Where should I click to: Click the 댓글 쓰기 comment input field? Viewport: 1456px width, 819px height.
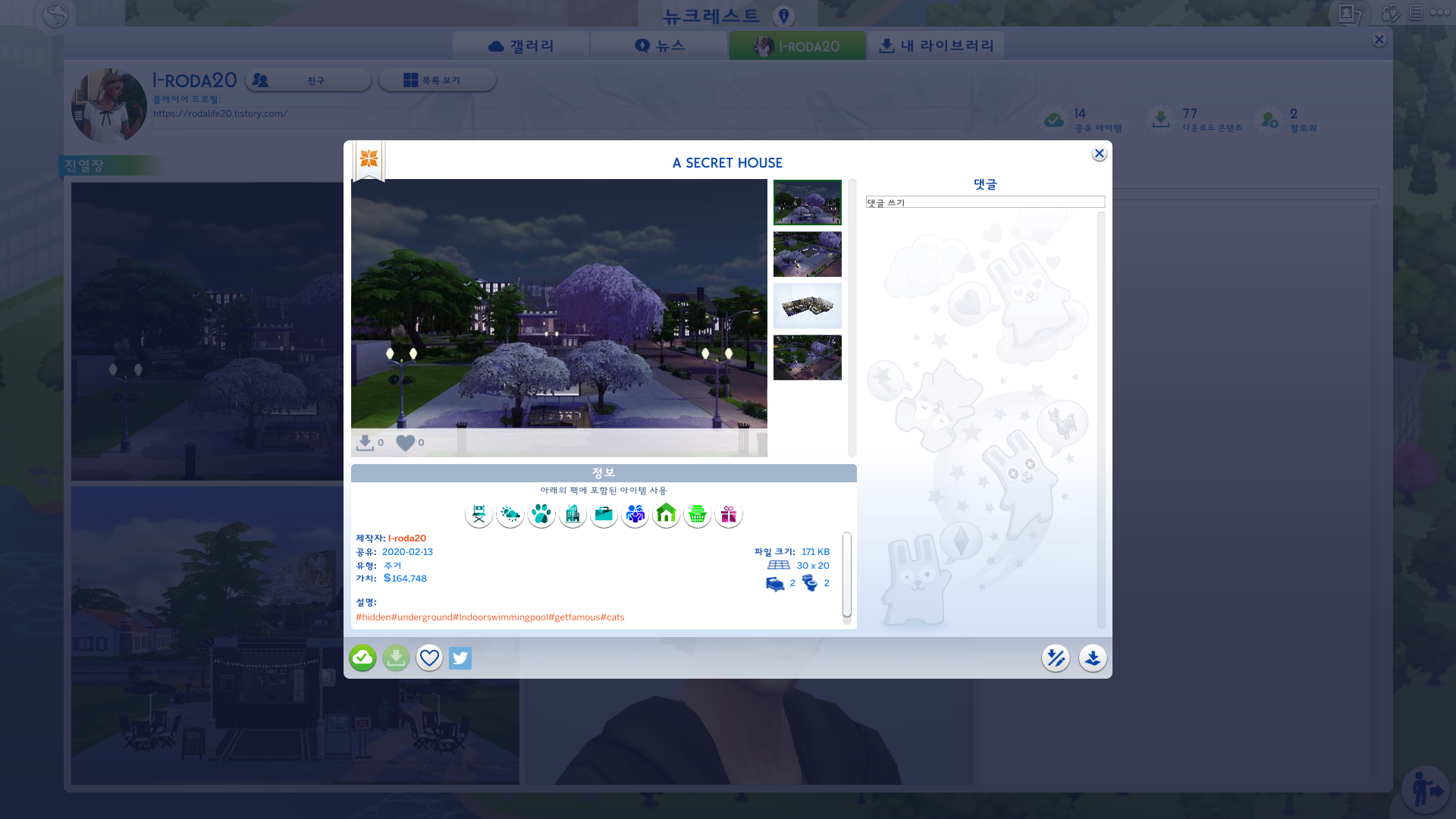[x=985, y=202]
